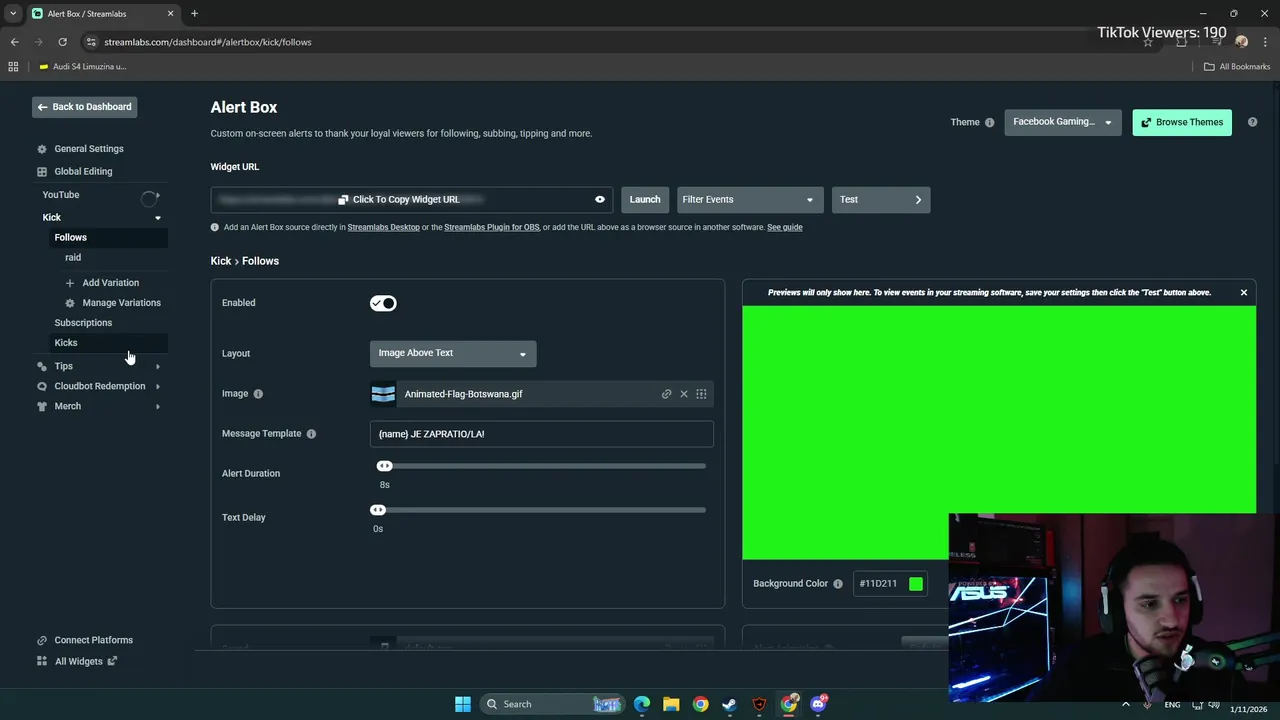1280x720 pixels.
Task: Click the Launch button
Action: pos(645,200)
